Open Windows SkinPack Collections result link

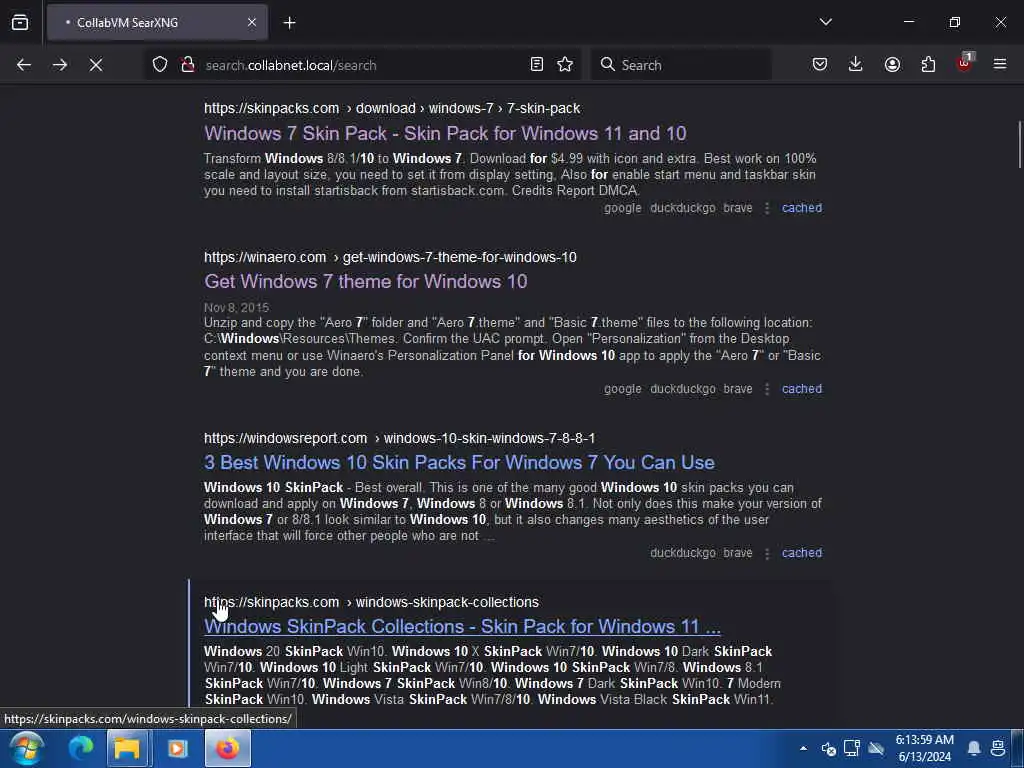click(462, 626)
